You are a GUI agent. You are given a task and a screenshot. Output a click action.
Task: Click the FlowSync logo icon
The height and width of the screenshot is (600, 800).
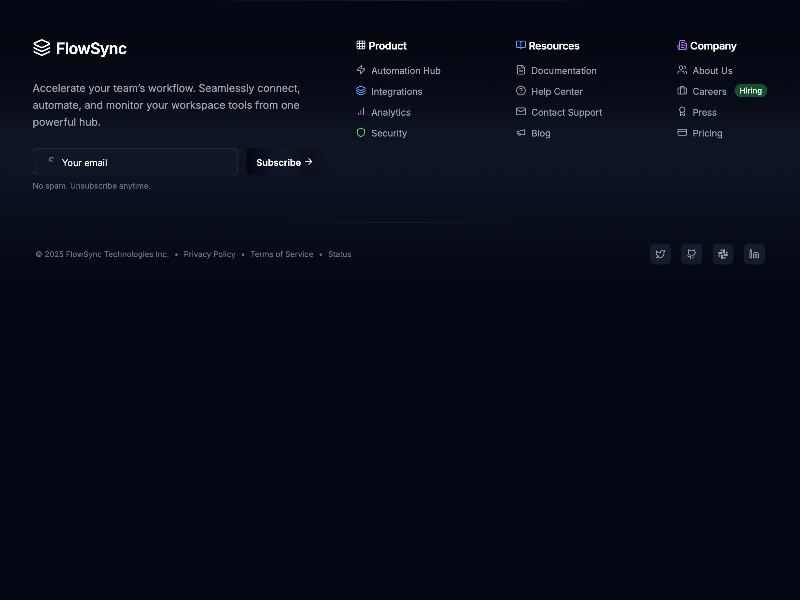click(41, 48)
